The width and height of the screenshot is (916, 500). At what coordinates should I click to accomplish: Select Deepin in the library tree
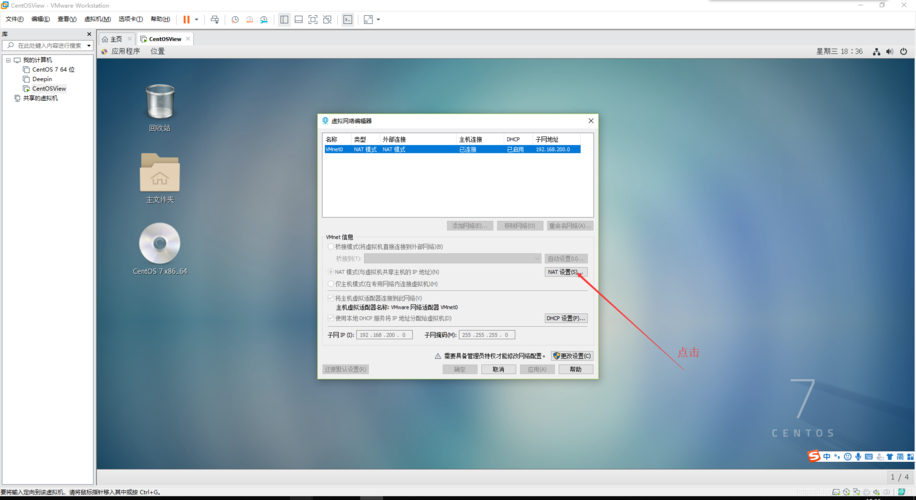coord(42,79)
